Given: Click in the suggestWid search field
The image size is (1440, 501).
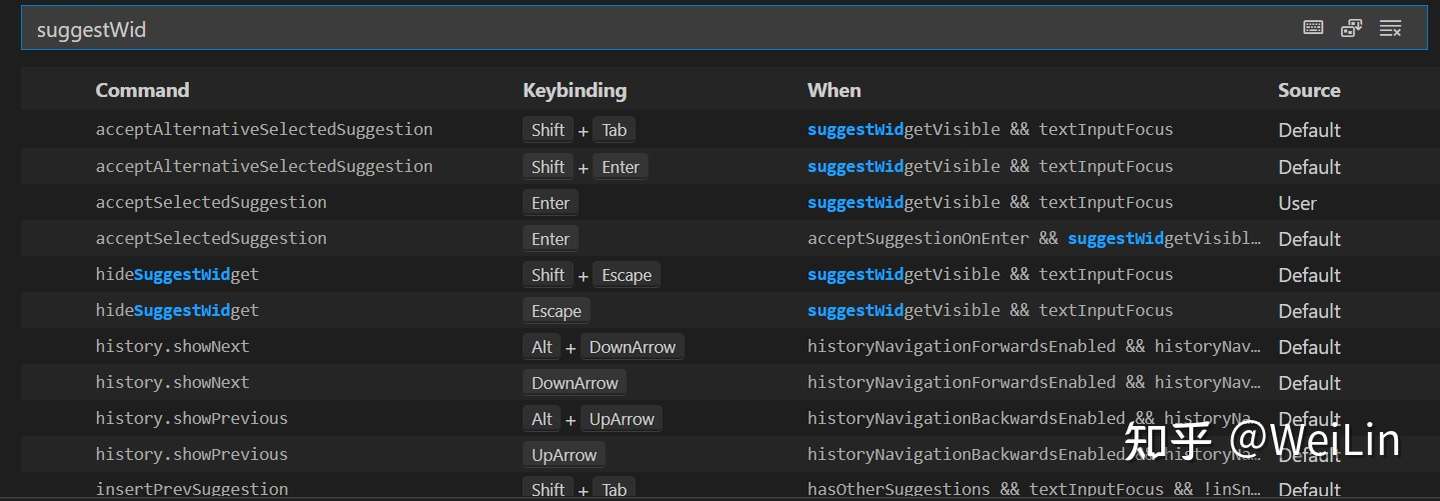Looking at the screenshot, I should 600,30.
